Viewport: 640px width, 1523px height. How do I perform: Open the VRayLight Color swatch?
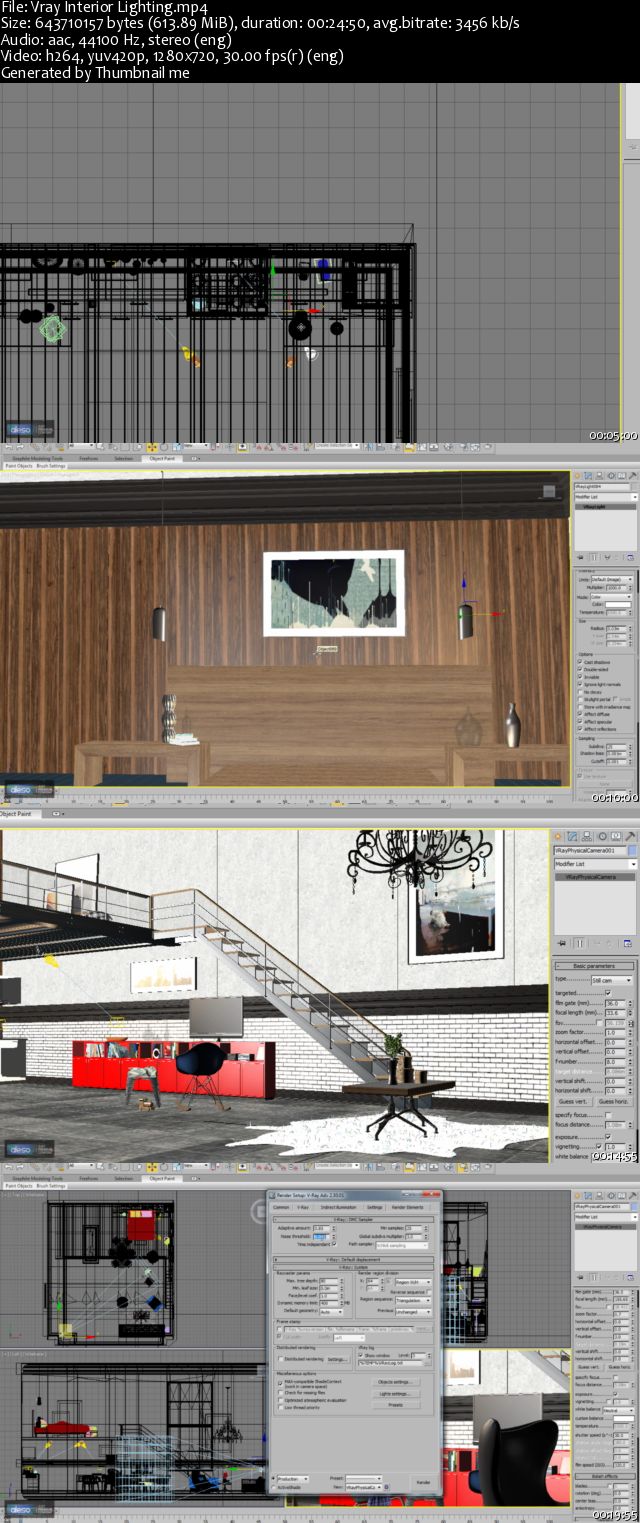[x=618, y=605]
